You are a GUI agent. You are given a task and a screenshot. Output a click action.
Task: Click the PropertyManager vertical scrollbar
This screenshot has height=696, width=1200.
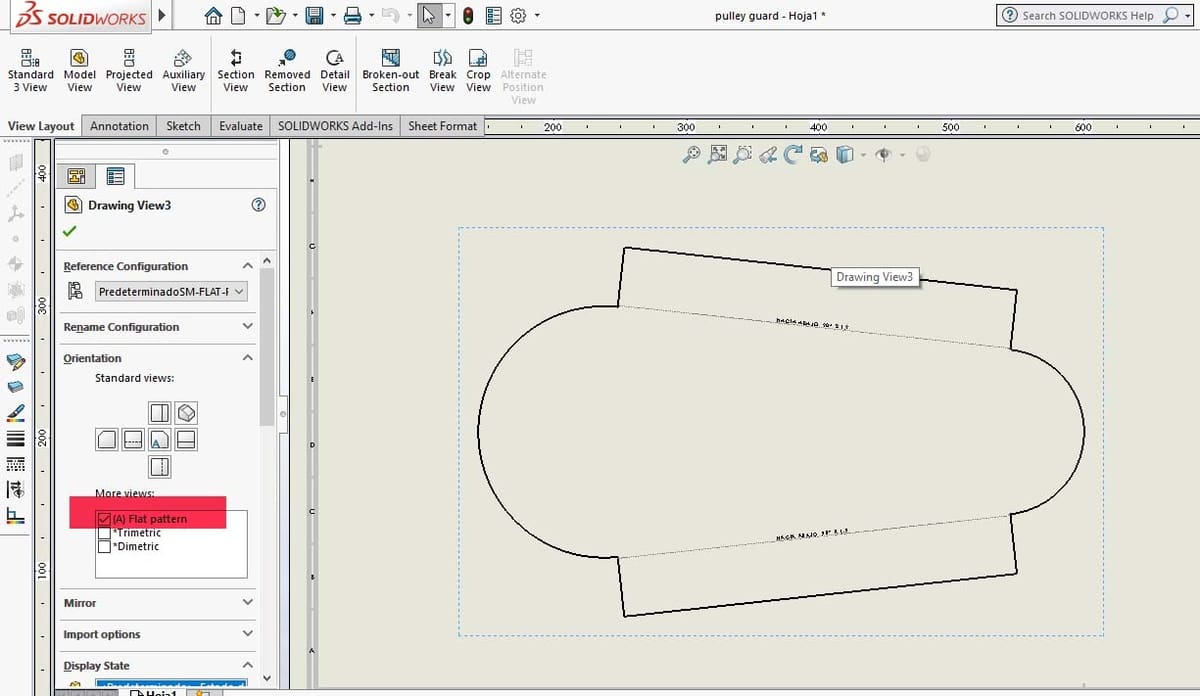pos(267,345)
